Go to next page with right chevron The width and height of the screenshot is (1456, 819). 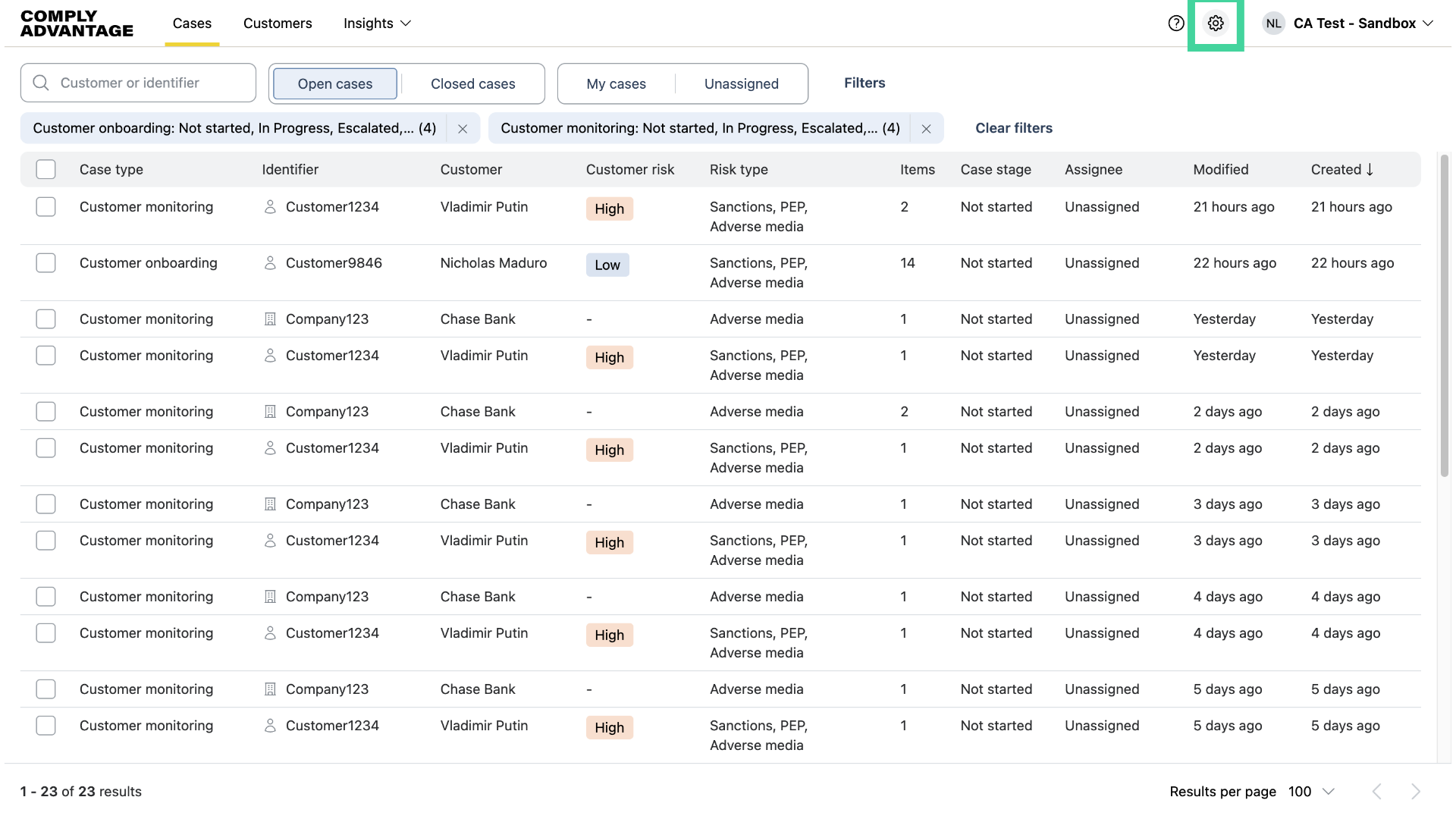click(1417, 791)
